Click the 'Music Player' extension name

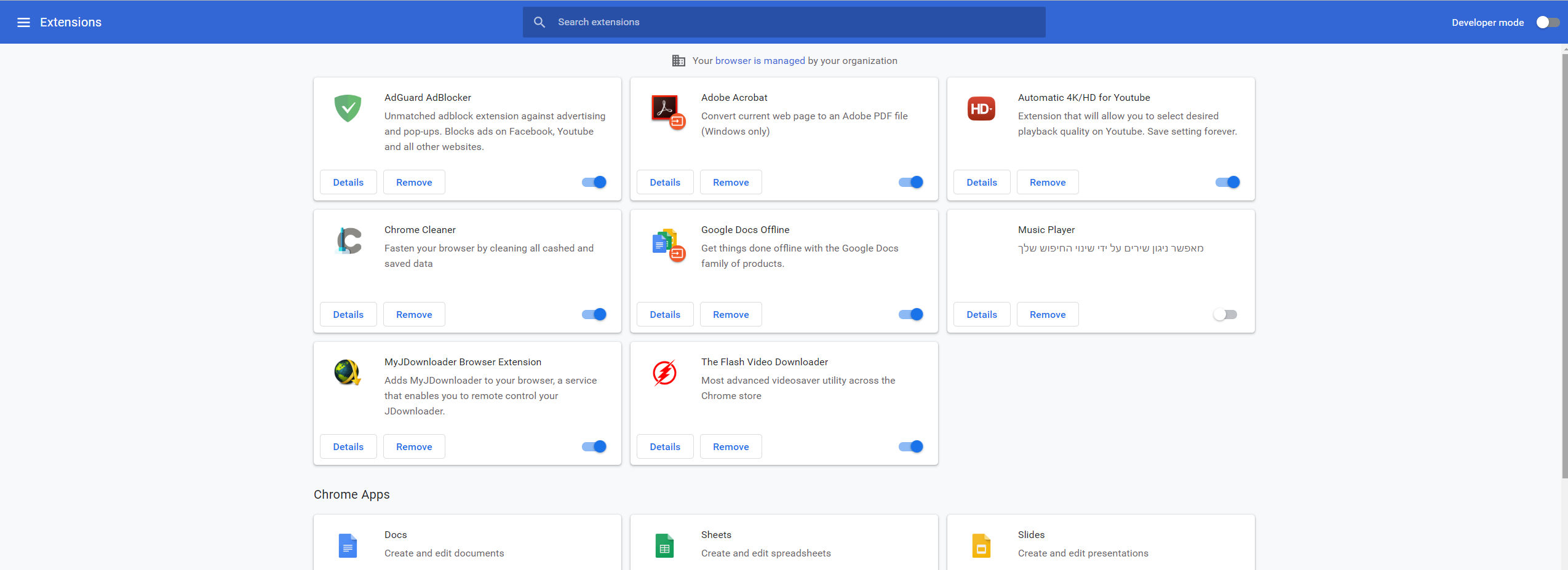click(1046, 229)
